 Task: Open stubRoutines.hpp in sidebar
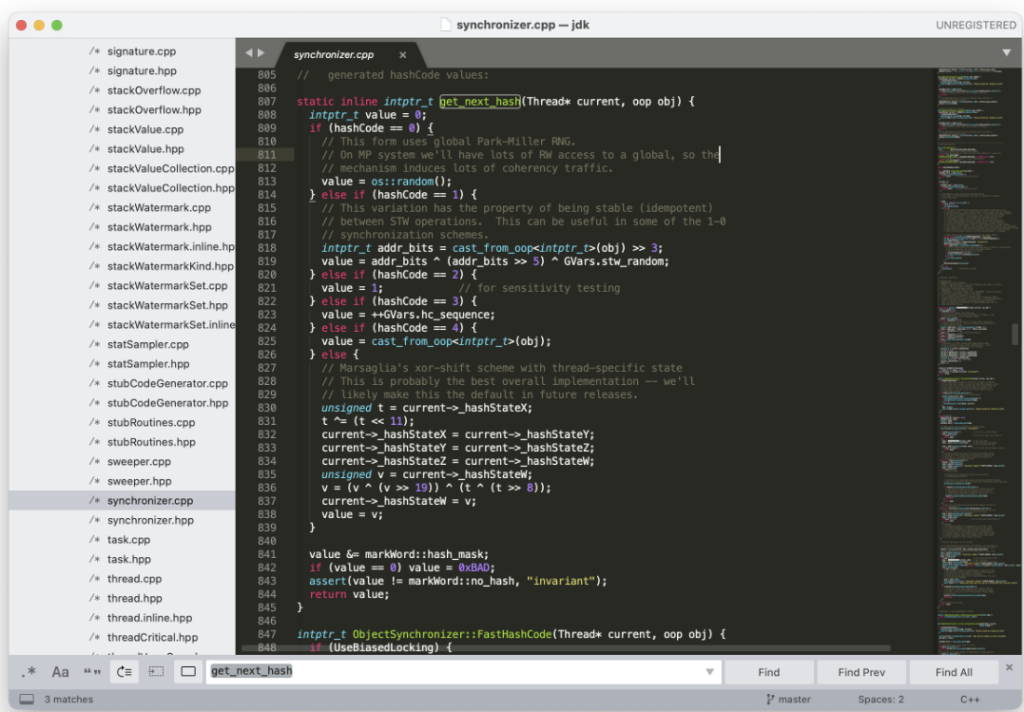[x=152, y=442]
